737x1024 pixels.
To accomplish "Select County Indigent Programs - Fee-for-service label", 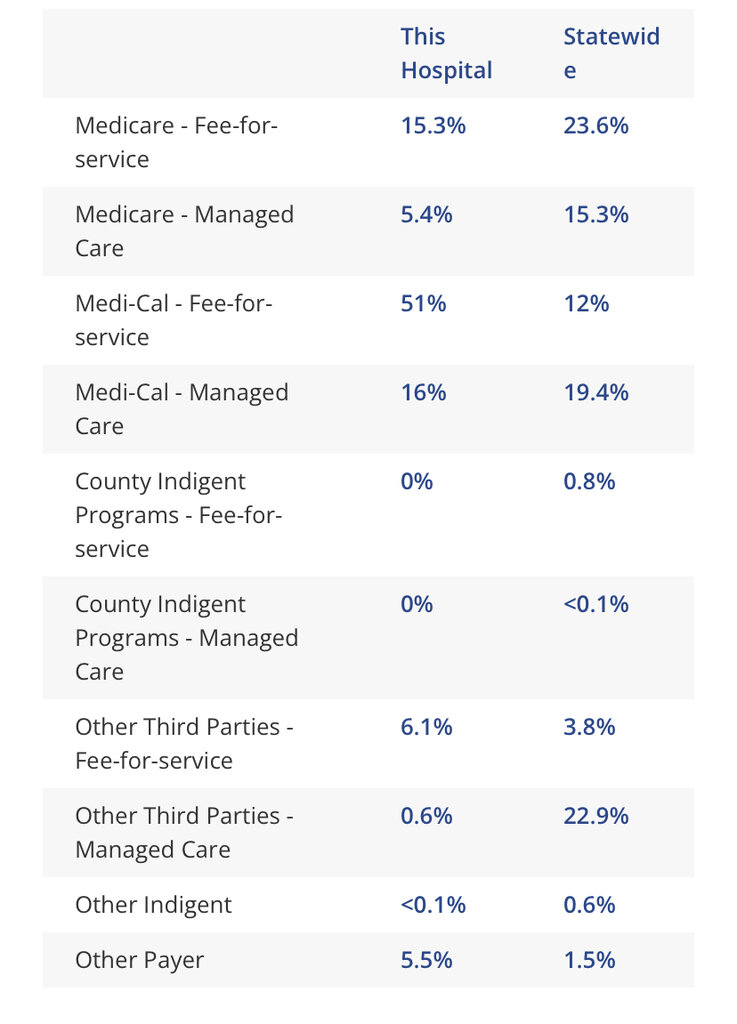I will tap(179, 516).
